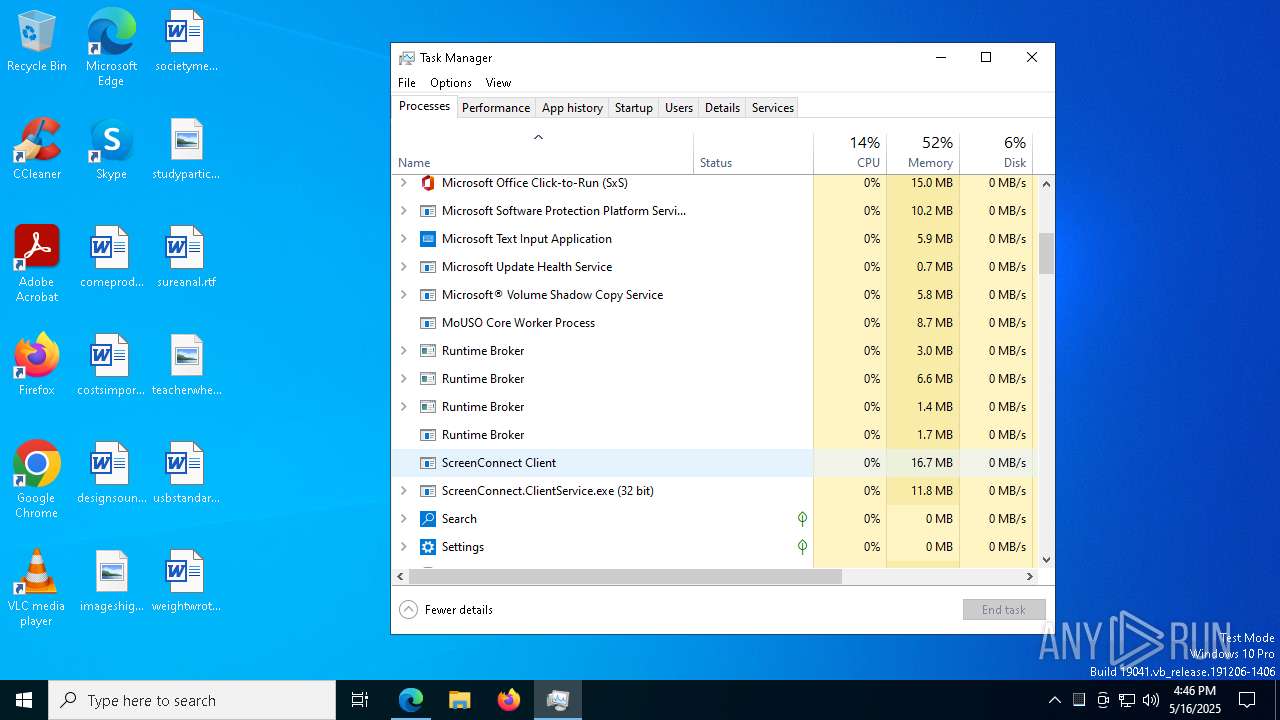
Task: Select the weightwrot Word document icon
Action: [186, 582]
